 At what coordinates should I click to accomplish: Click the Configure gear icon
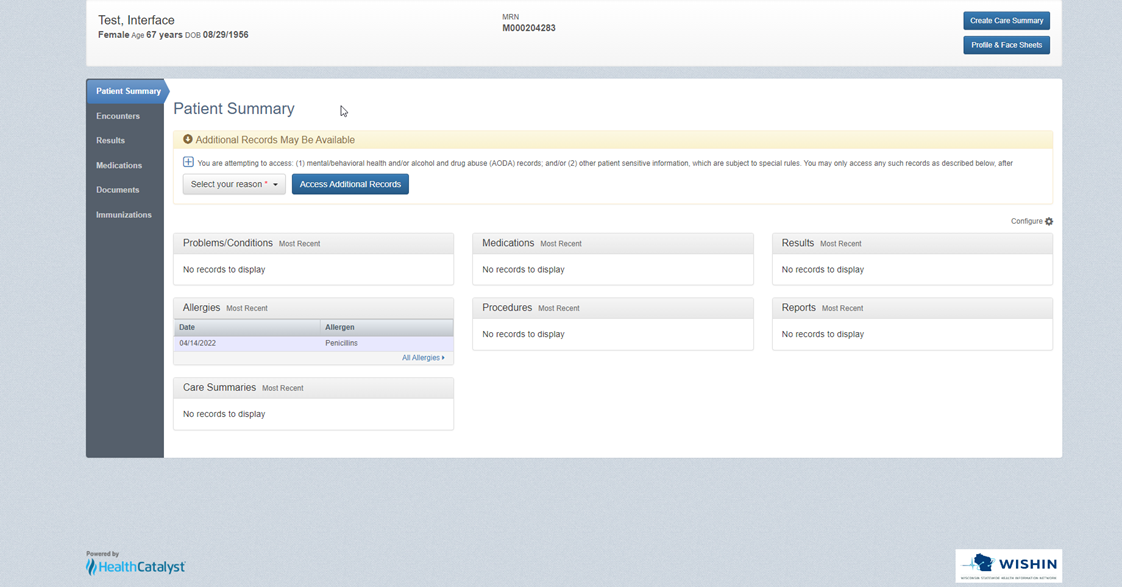click(1049, 221)
